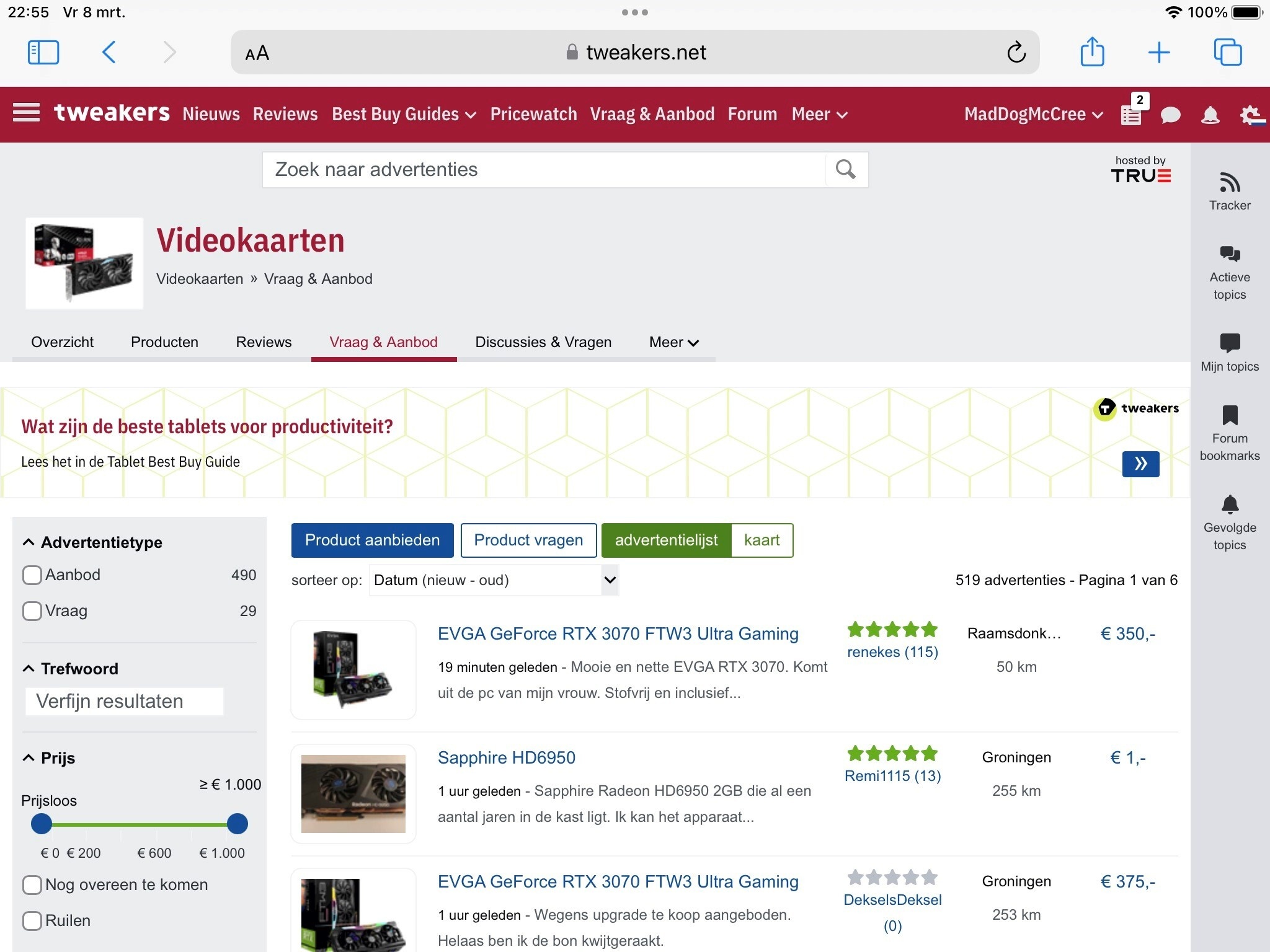Open the hamburger menu next to the tweakers logo

click(26, 113)
